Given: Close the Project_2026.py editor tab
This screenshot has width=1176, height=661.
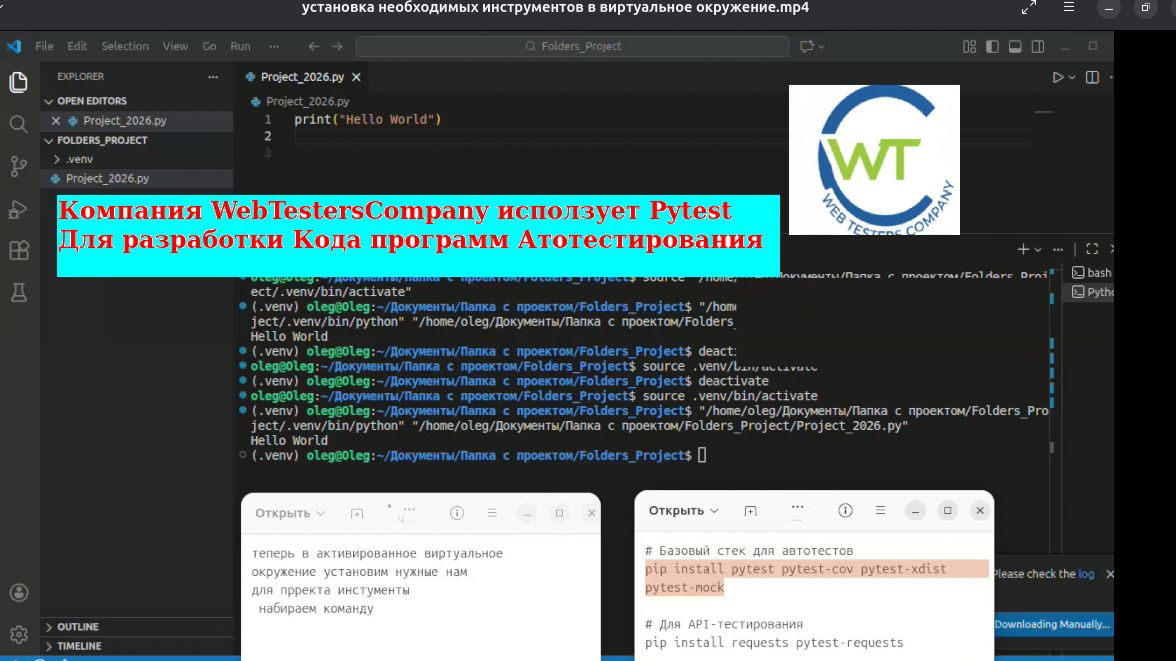Looking at the screenshot, I should coord(356,77).
